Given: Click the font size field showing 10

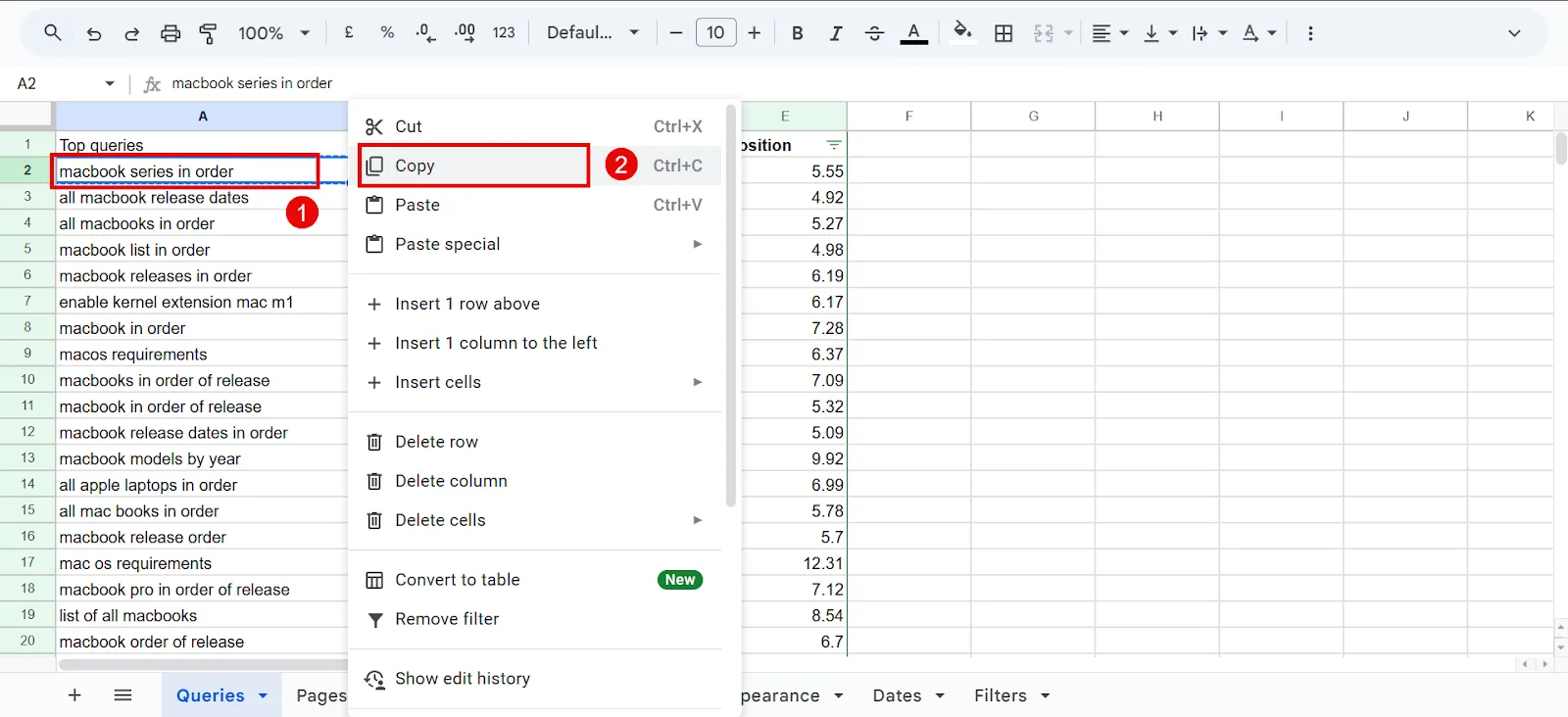Looking at the screenshot, I should (715, 32).
